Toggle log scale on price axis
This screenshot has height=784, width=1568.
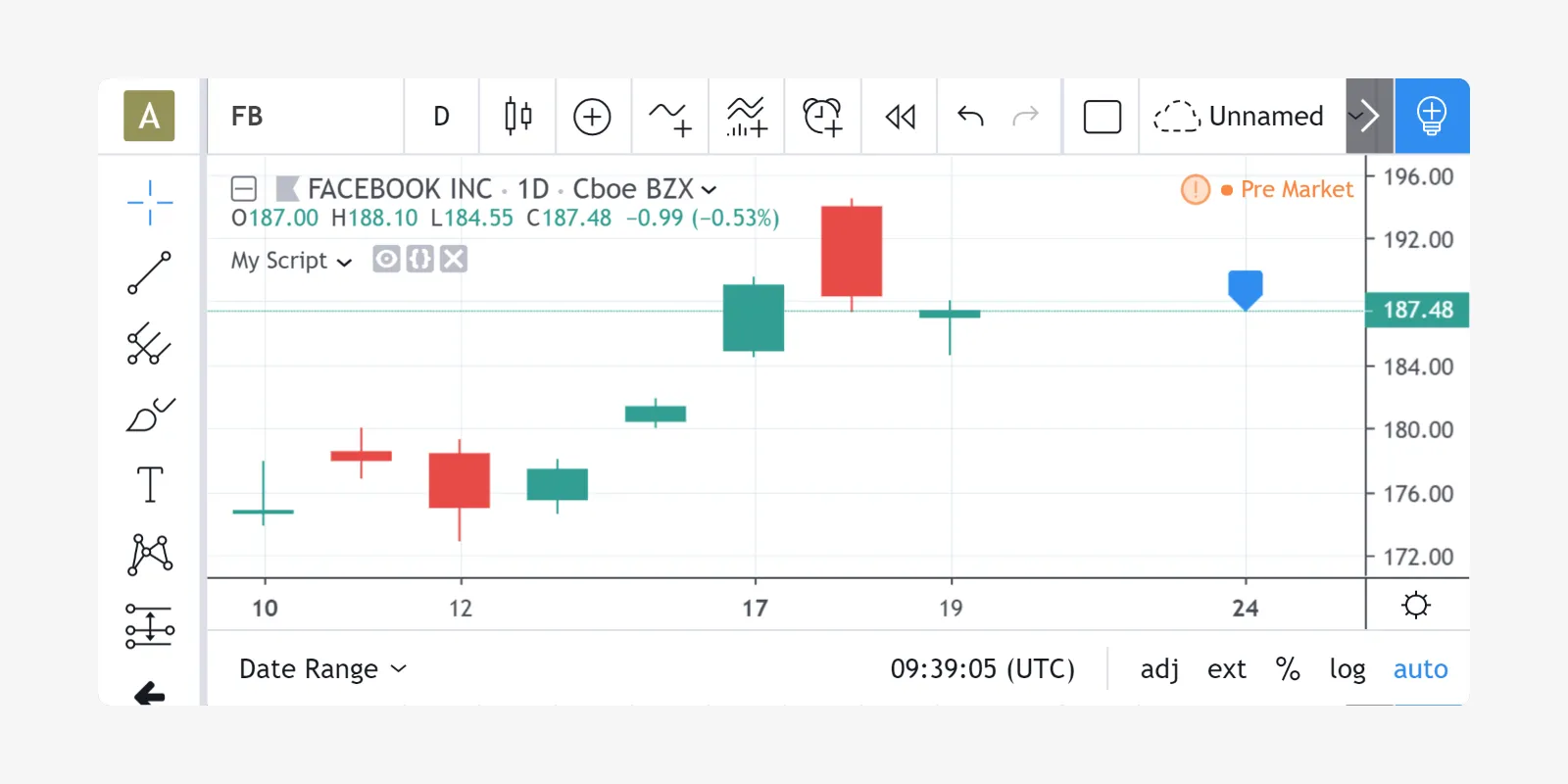1347,669
